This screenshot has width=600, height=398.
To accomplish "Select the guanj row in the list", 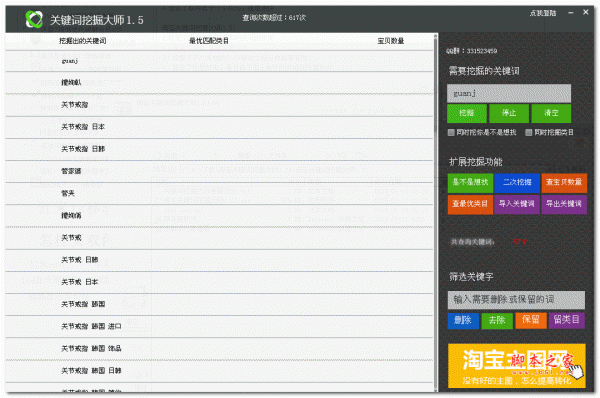I will tap(219, 61).
